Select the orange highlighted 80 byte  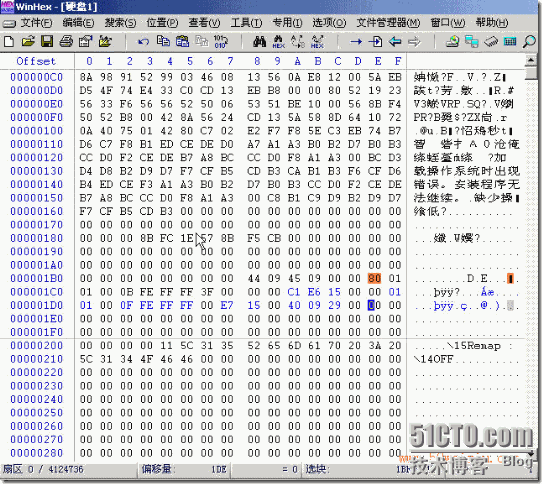point(374,278)
